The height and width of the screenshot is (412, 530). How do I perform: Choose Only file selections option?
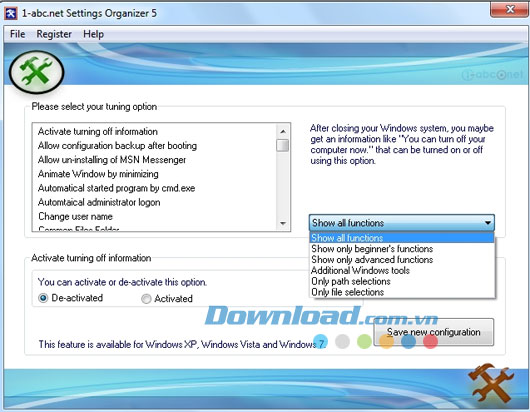[402, 292]
